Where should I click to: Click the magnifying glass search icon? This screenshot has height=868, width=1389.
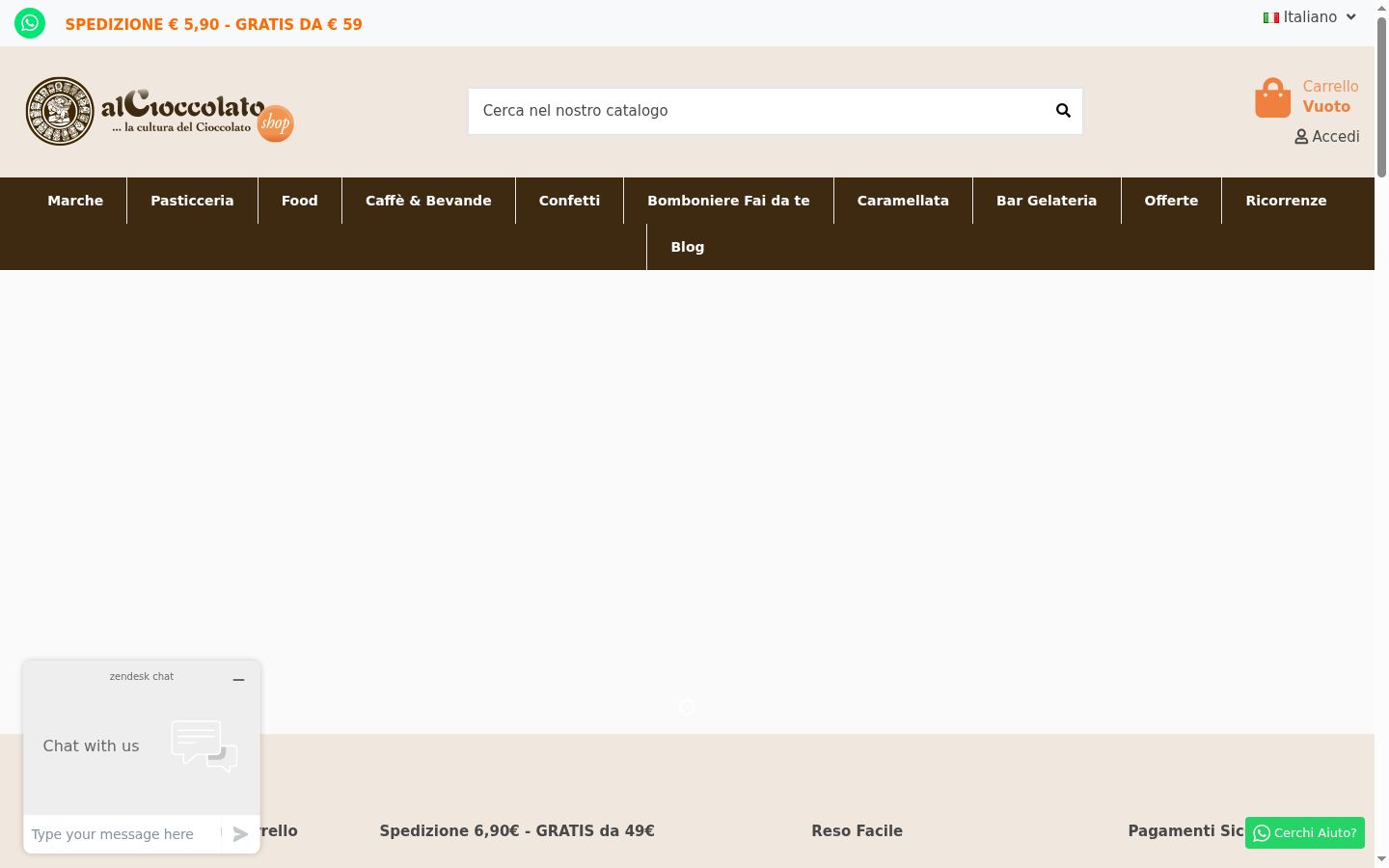[x=1063, y=111]
